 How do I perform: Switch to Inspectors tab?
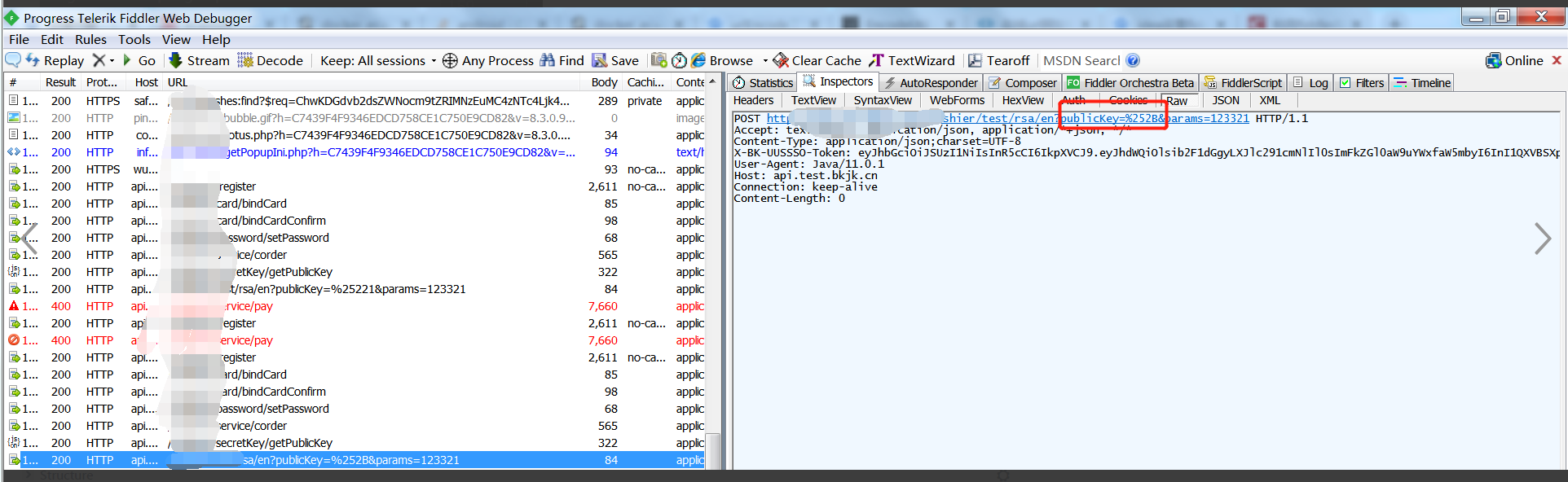tap(838, 81)
